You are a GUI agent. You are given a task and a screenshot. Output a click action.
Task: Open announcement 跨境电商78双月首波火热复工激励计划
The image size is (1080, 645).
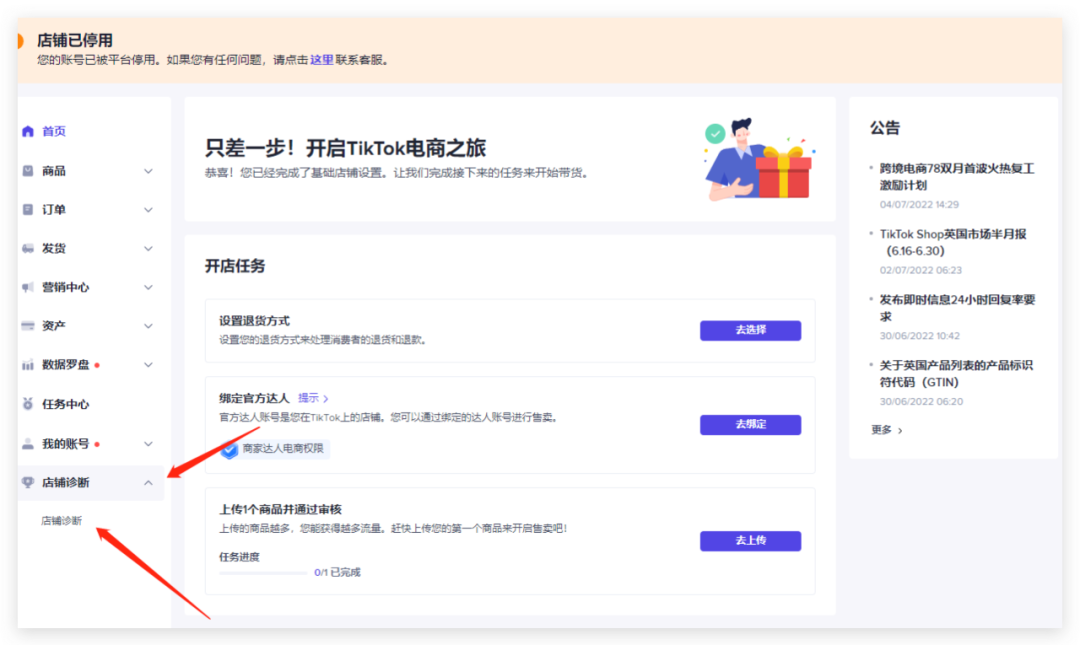click(x=957, y=176)
